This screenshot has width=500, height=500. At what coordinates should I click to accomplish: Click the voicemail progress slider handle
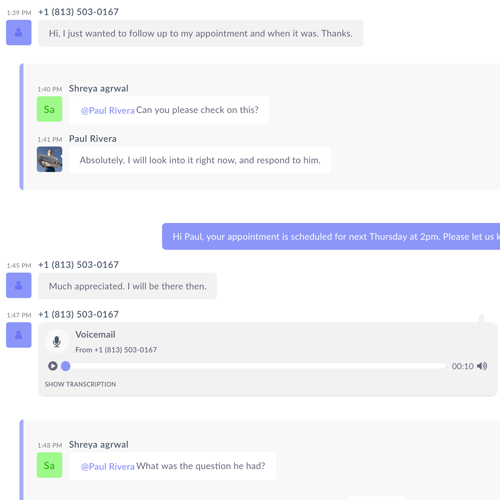(x=66, y=366)
